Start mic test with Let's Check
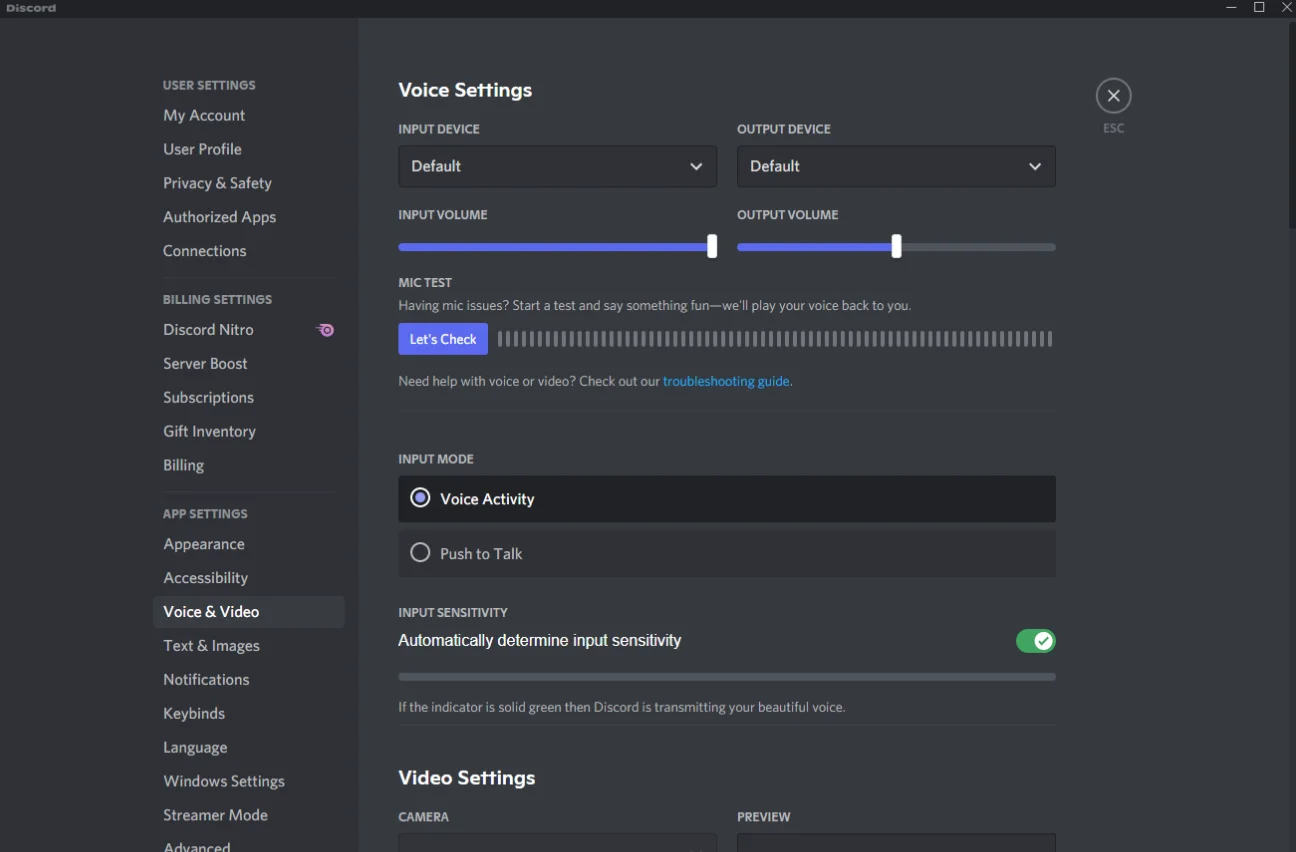1296x852 pixels. (443, 339)
